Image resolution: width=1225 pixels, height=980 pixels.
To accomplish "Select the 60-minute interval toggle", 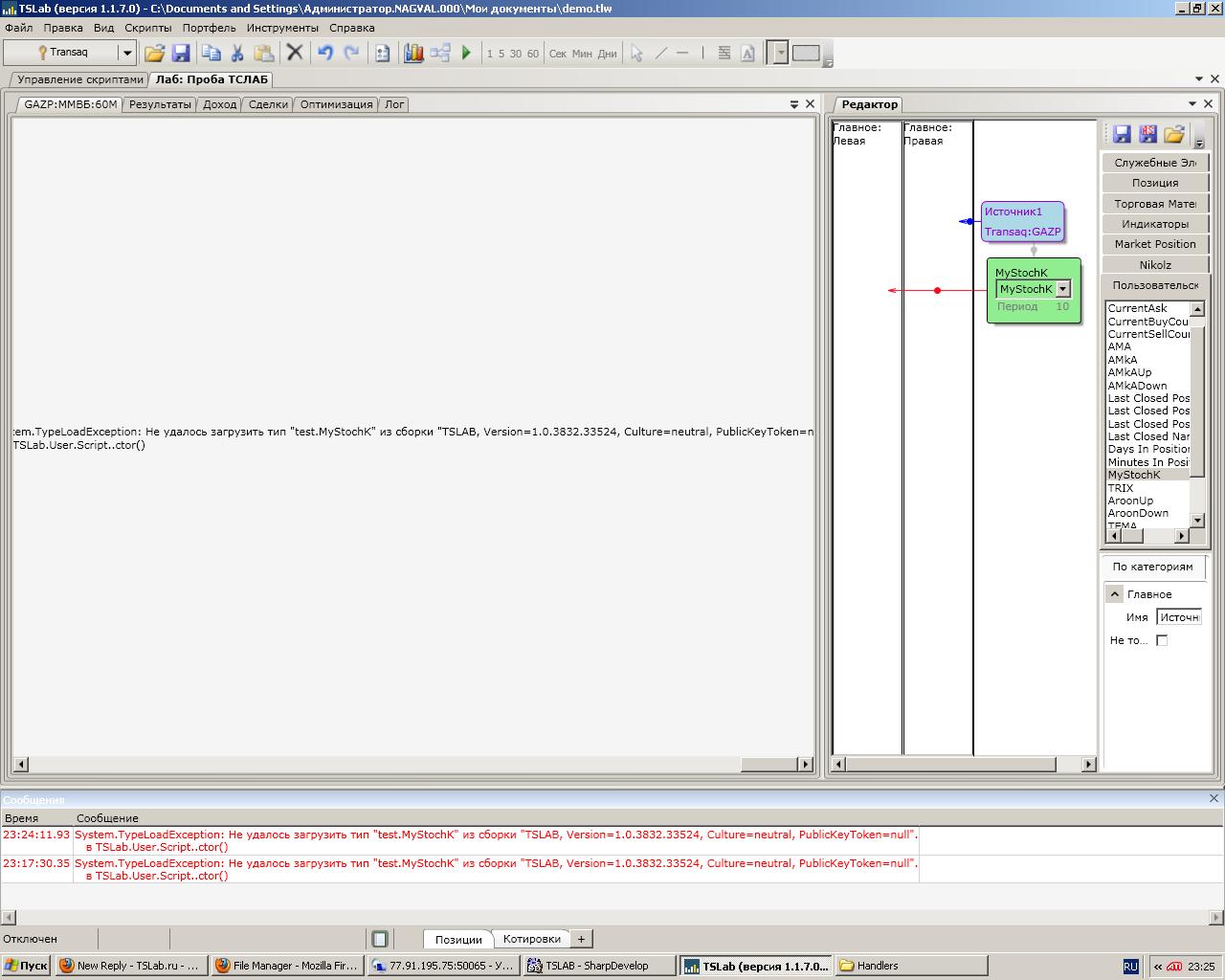I will pos(533,54).
